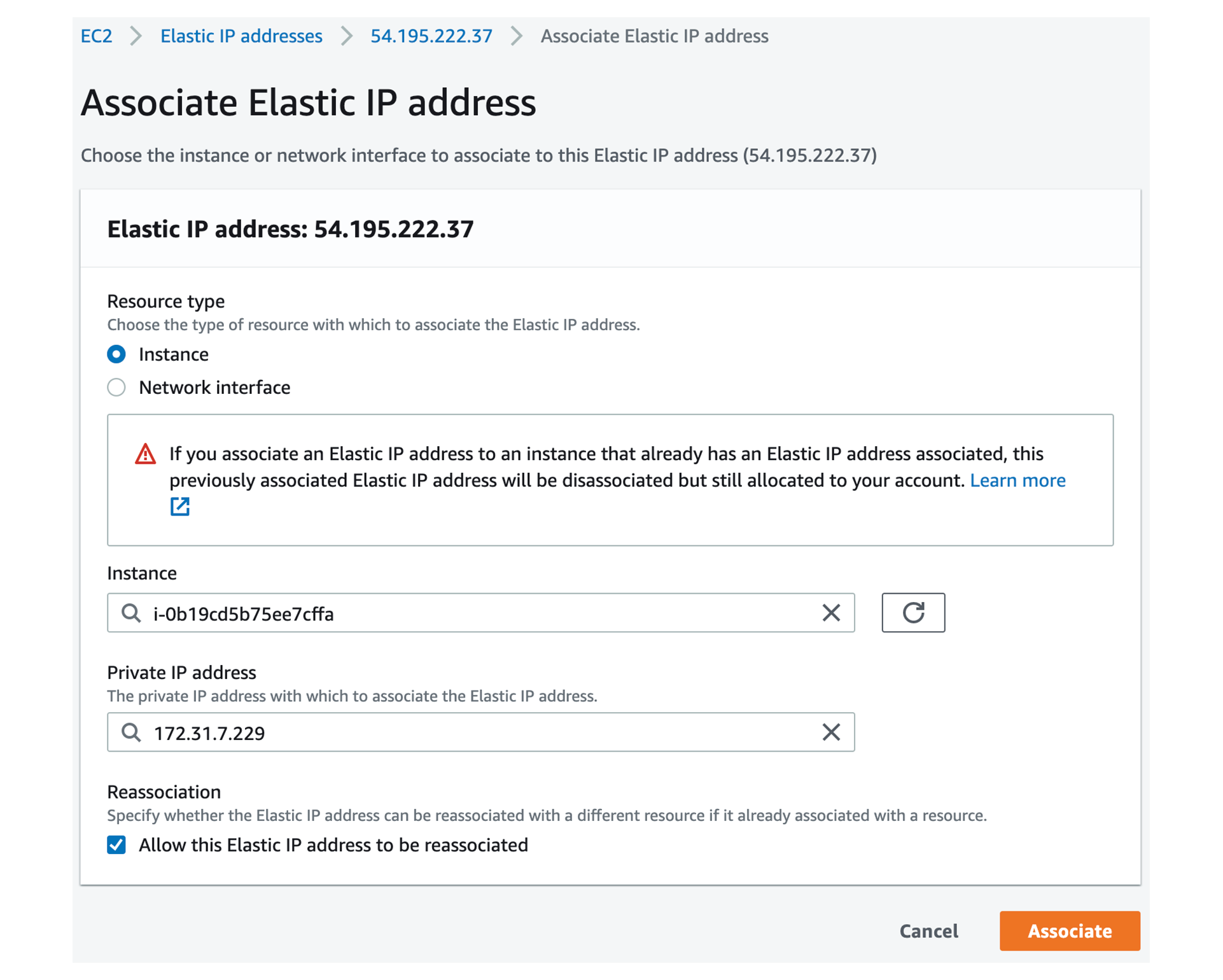The image size is (1223, 980).
Task: Click the search icon in Private IP field
Action: point(131,731)
